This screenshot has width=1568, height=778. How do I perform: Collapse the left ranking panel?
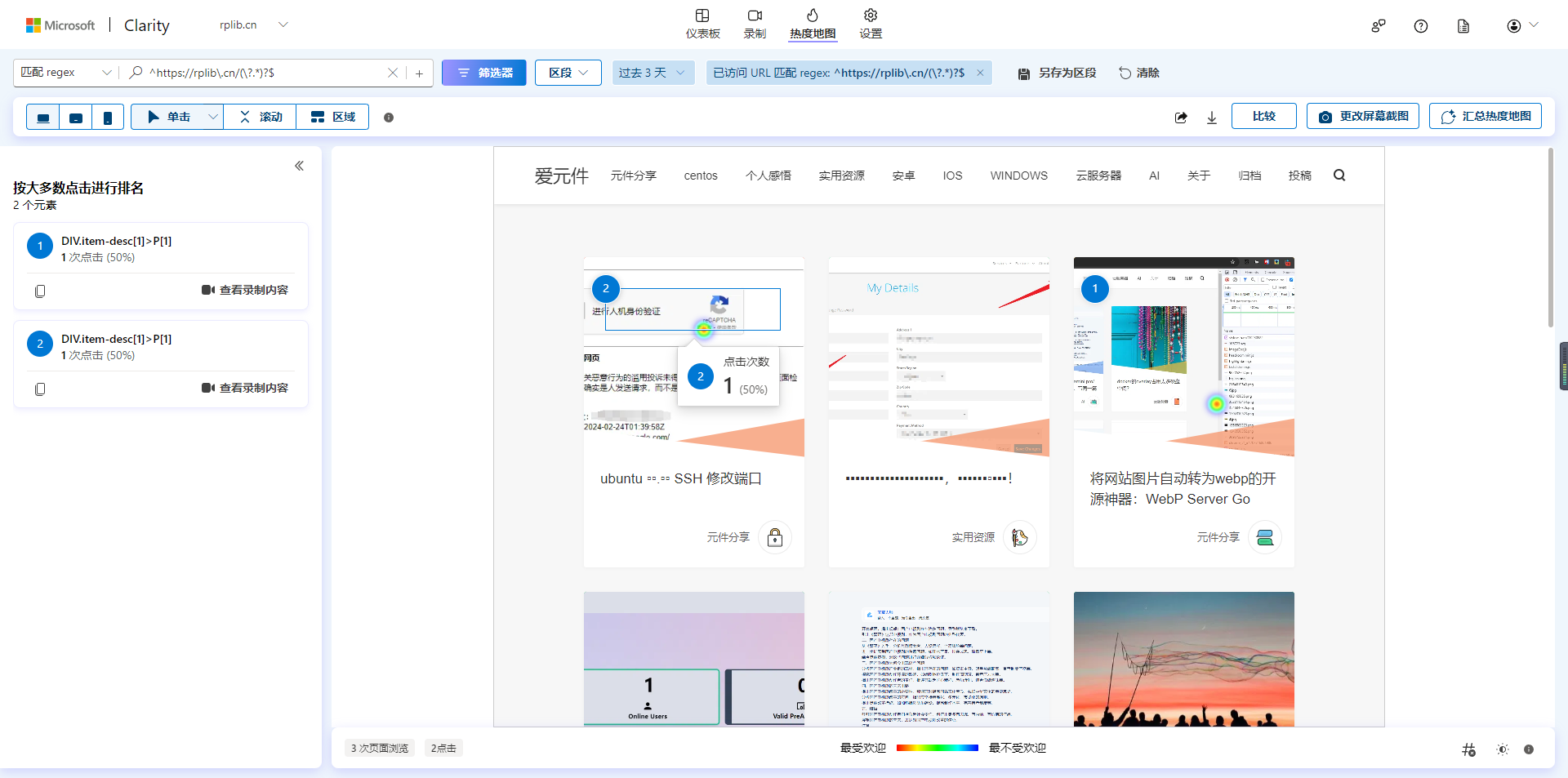(299, 166)
